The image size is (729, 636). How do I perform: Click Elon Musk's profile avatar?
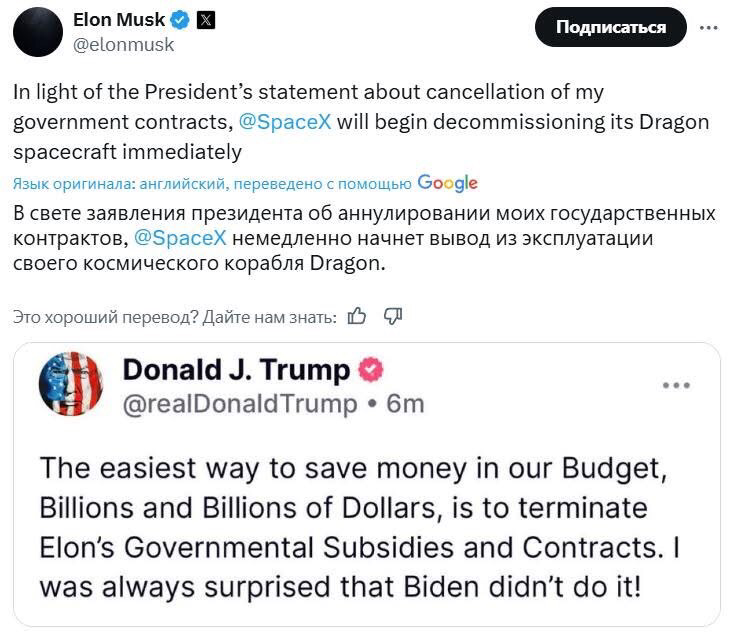[x=38, y=31]
